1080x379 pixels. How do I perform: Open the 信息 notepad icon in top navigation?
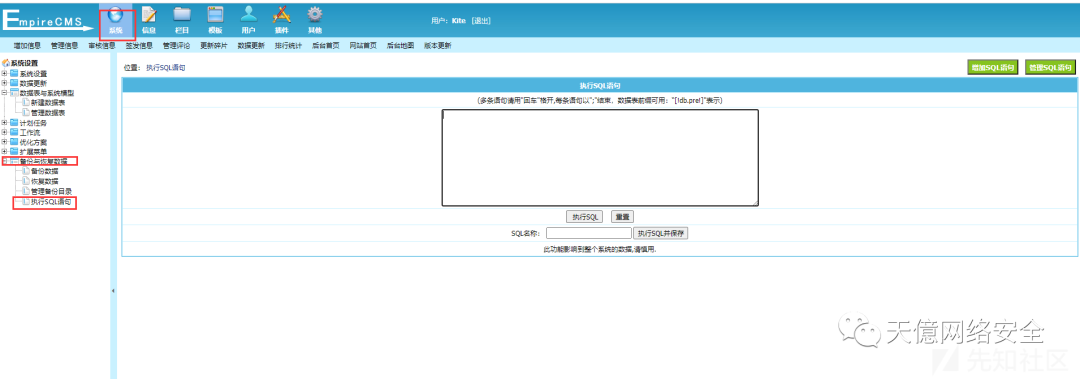149,14
